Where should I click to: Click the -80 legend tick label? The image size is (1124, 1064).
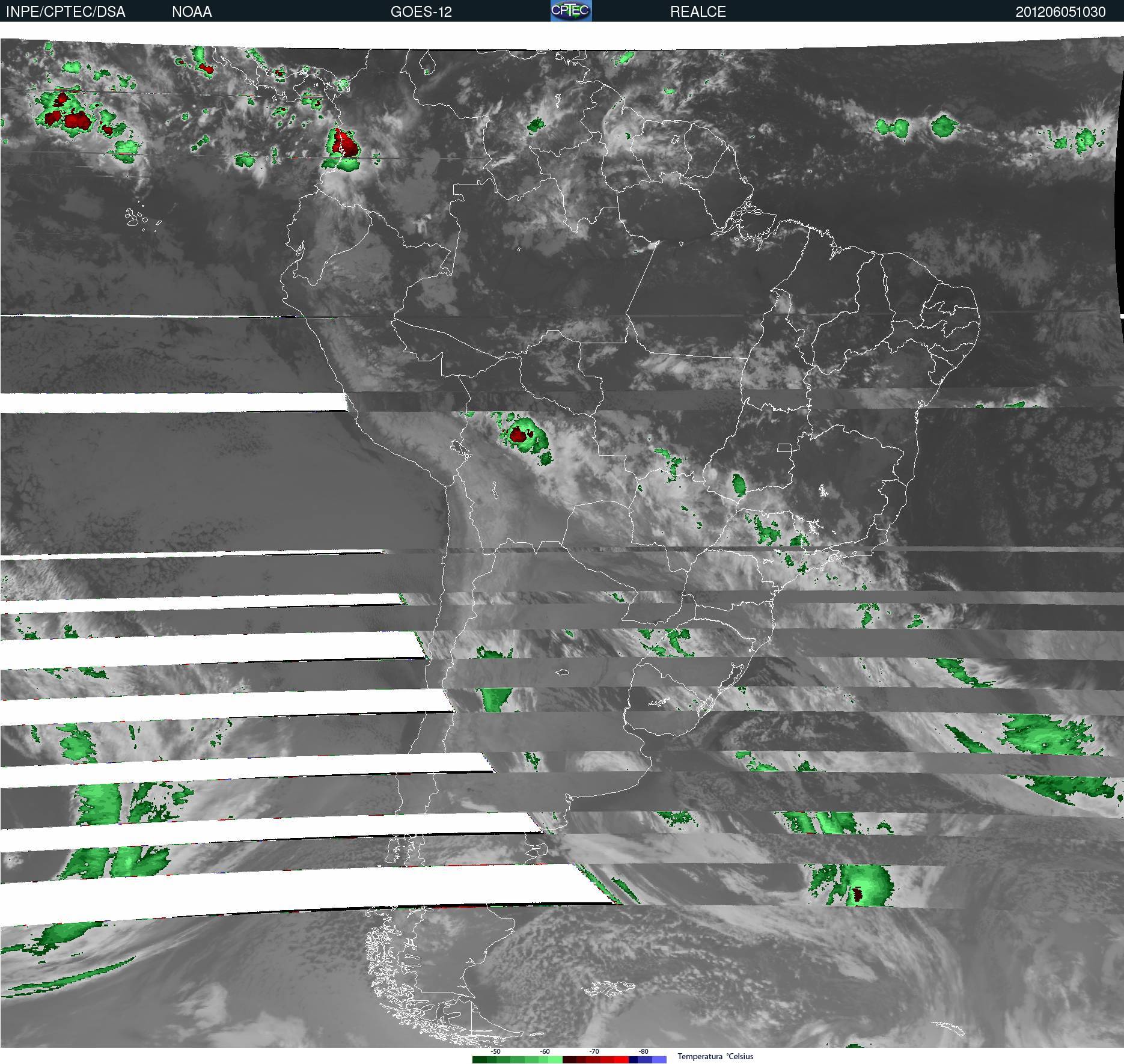pyautogui.click(x=644, y=1051)
